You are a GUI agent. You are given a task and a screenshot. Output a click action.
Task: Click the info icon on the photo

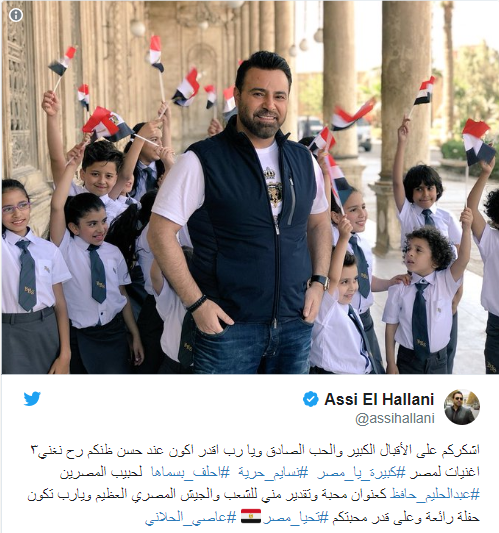click(16, 15)
